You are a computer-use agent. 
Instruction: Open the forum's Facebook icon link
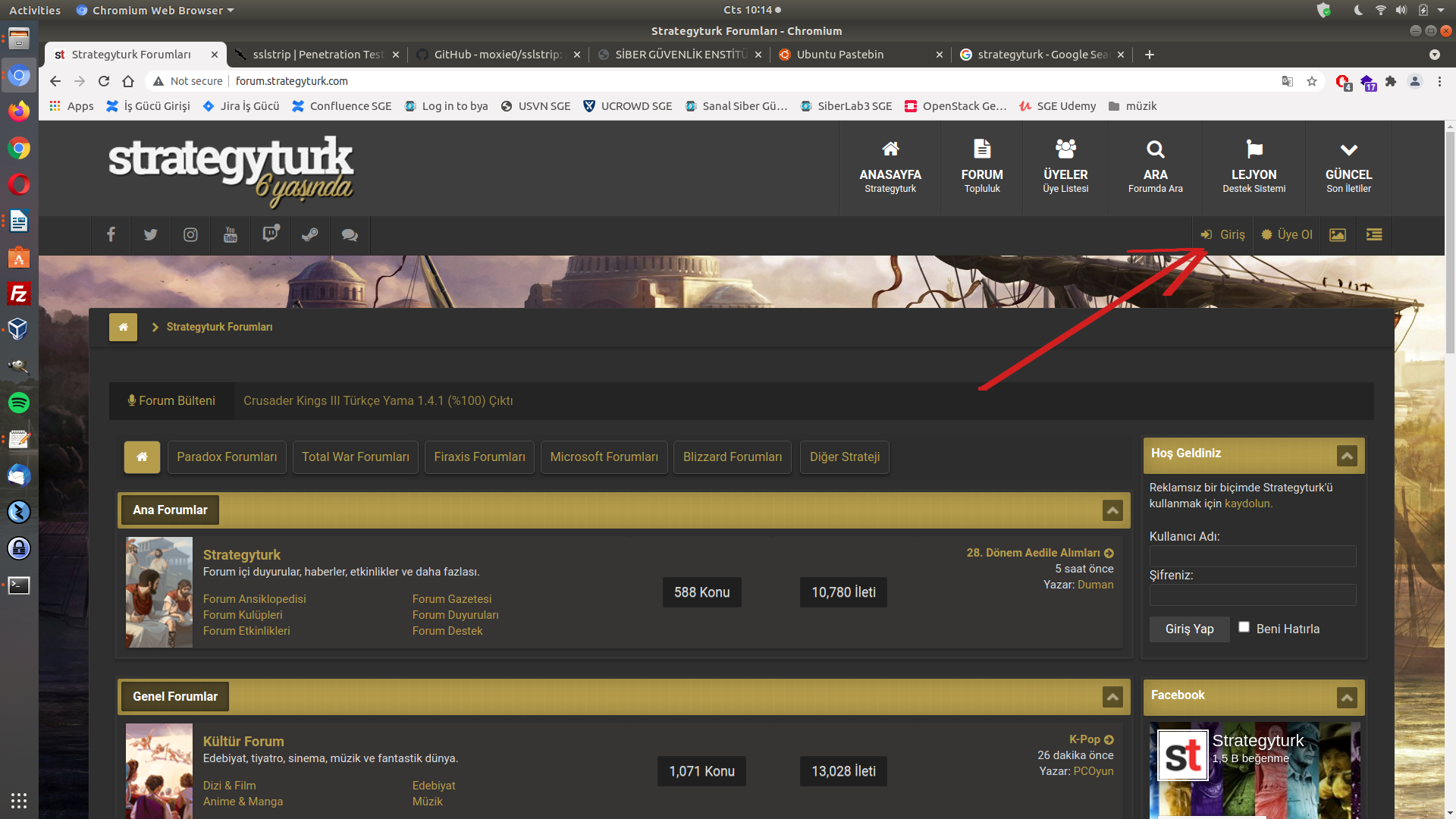111,235
